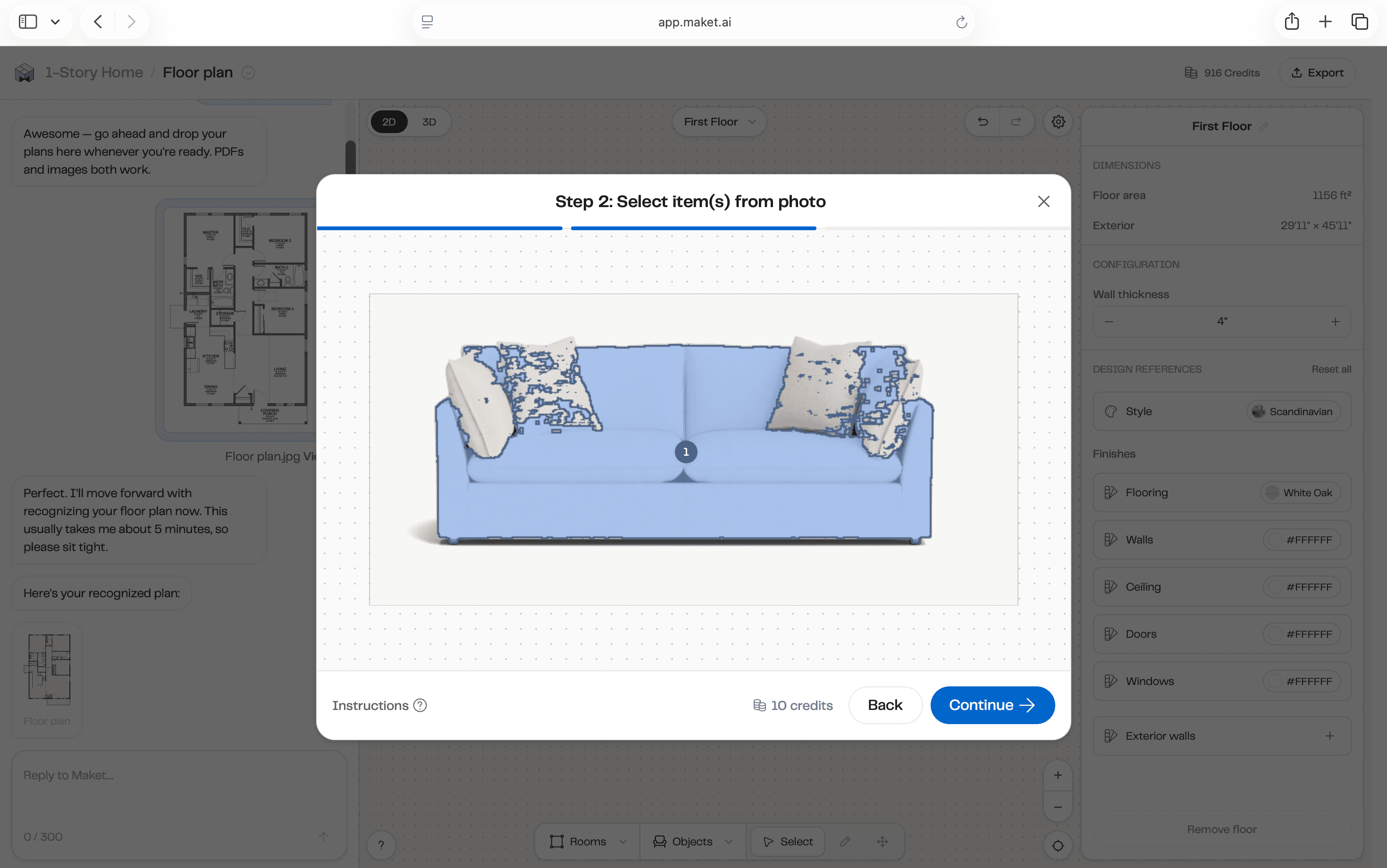Edit the First Floor name pencil
Viewport: 1387px width, 868px height.
(1264, 126)
